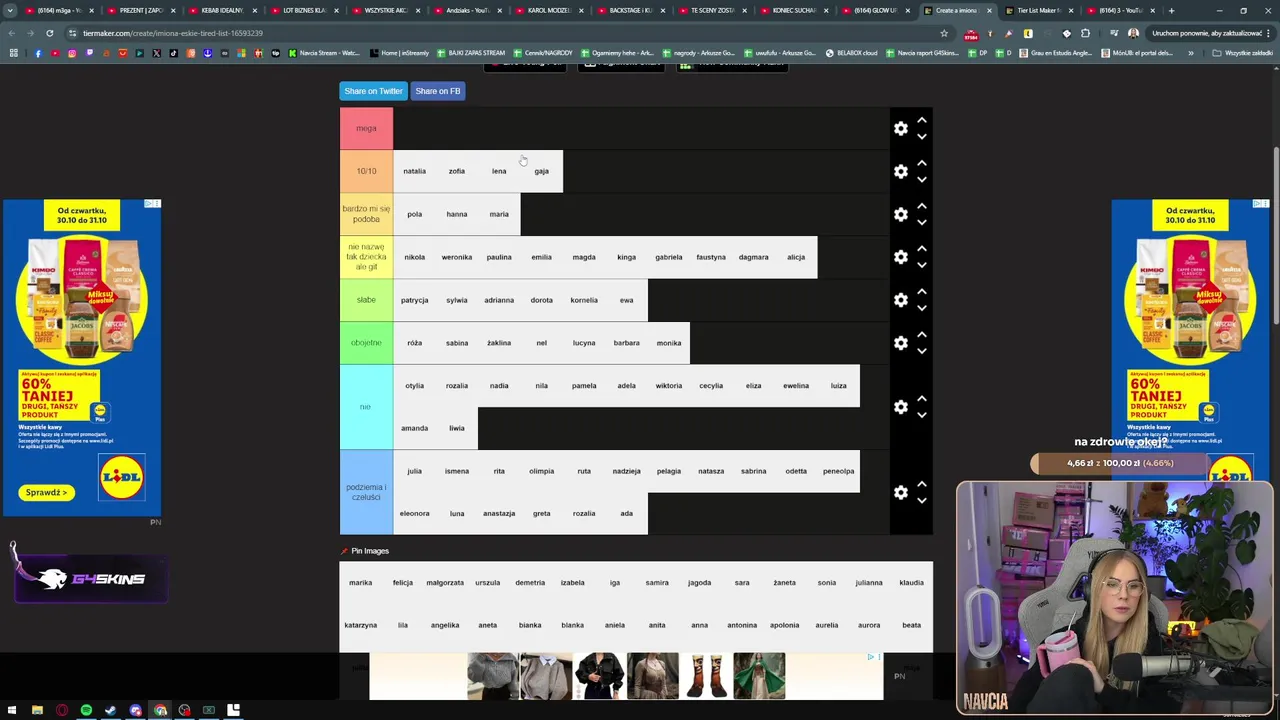Move słabe tier up with arrow
1280x720 pixels.
click(x=922, y=292)
